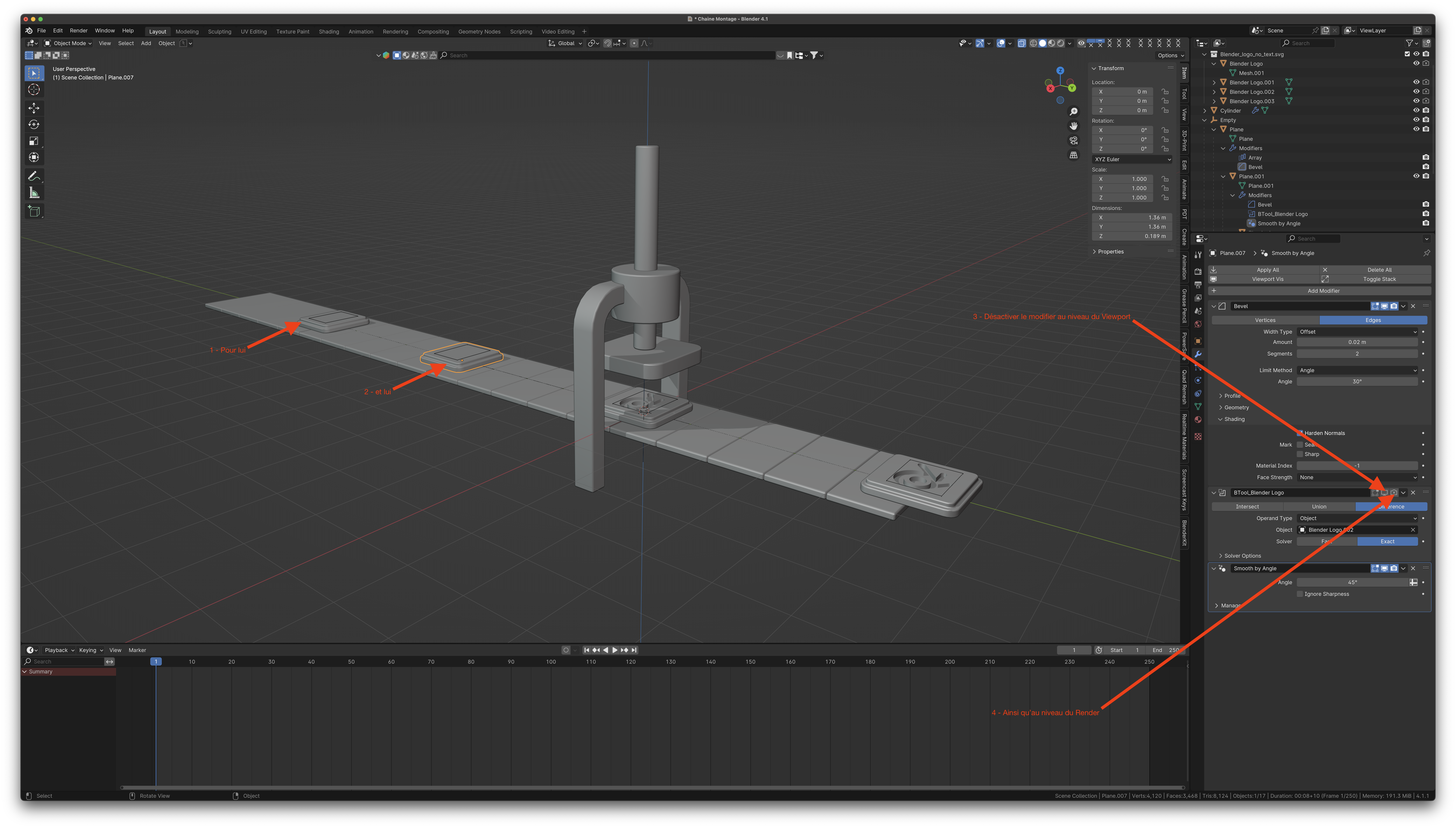Click the Segments value slider

tap(1357, 354)
